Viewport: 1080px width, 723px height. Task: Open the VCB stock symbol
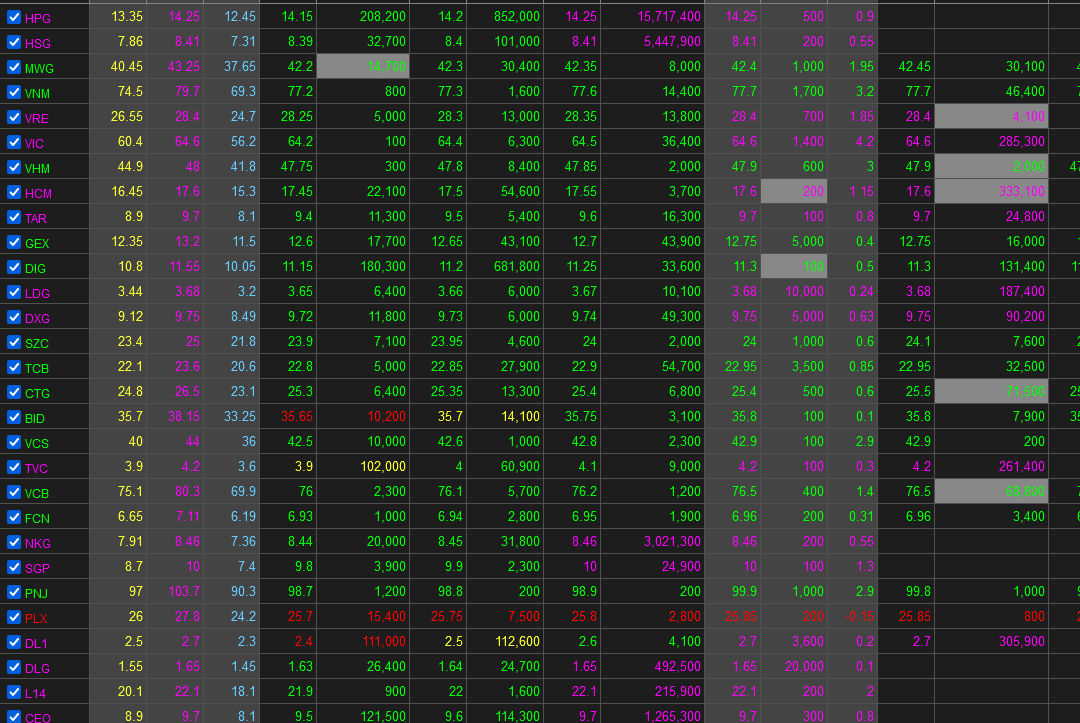pos(37,494)
